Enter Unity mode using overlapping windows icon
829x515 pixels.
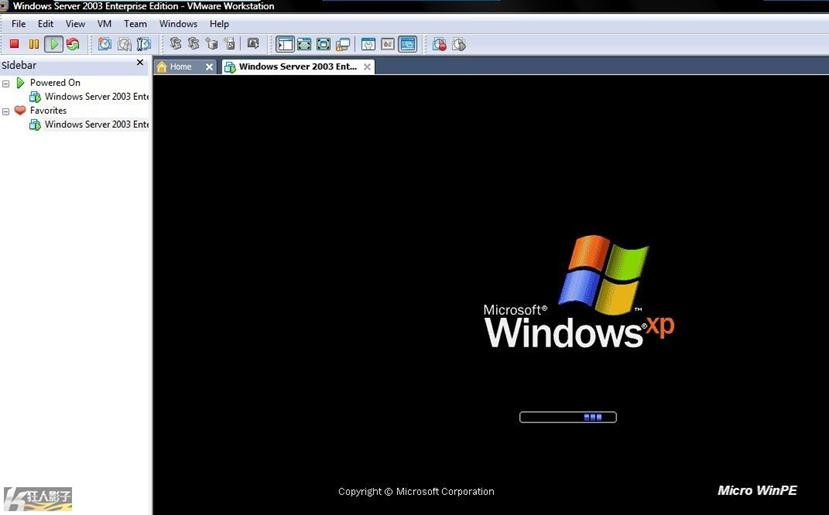343,44
